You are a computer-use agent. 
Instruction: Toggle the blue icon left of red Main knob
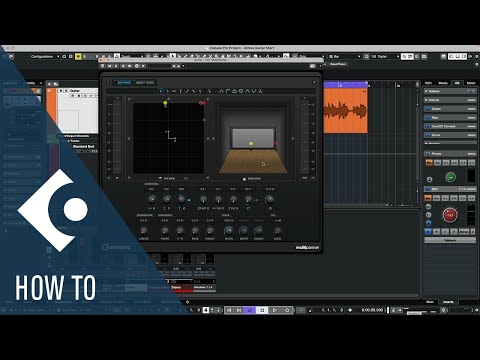429,223
